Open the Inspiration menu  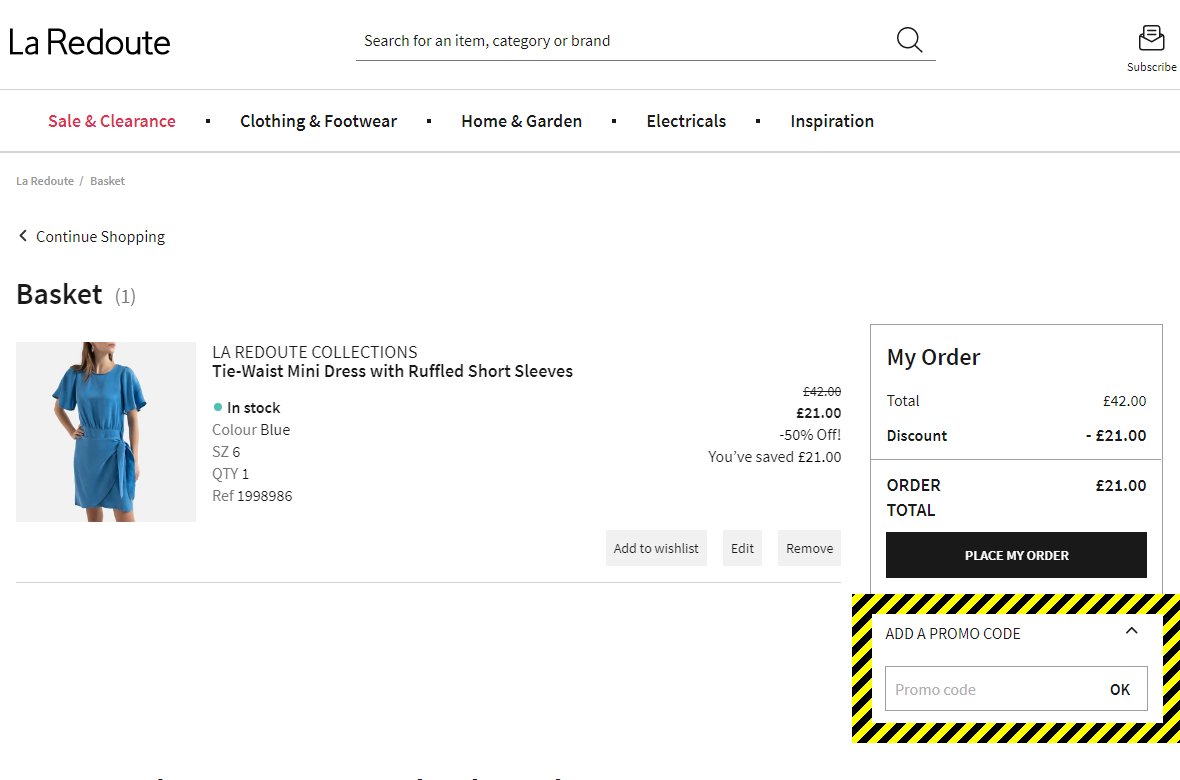tap(832, 121)
